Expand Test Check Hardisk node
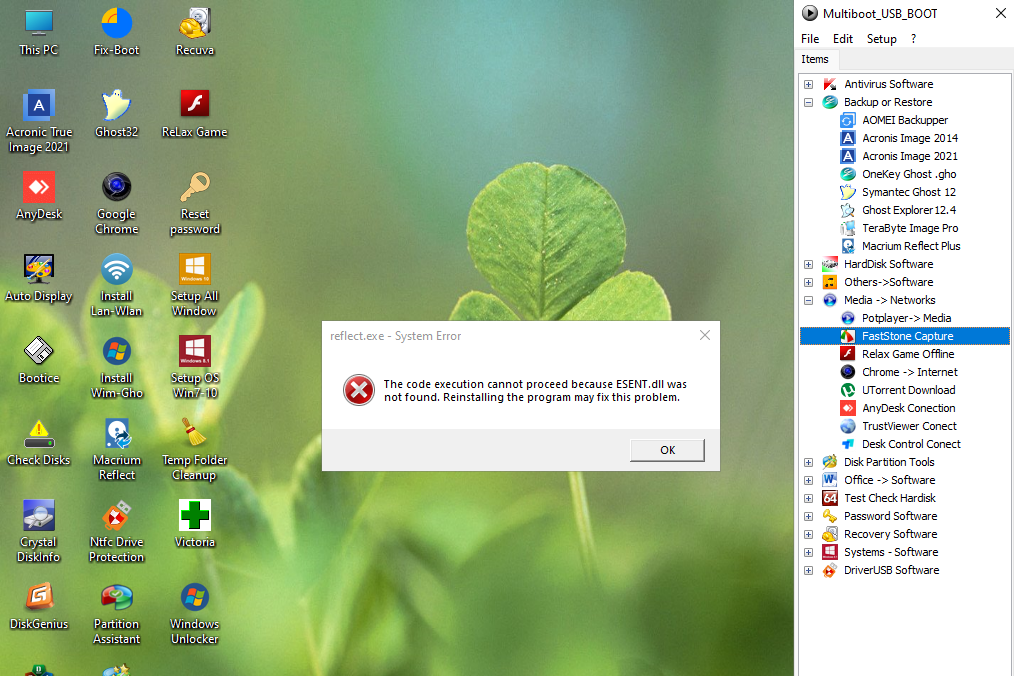This screenshot has width=1014, height=676. [808, 498]
